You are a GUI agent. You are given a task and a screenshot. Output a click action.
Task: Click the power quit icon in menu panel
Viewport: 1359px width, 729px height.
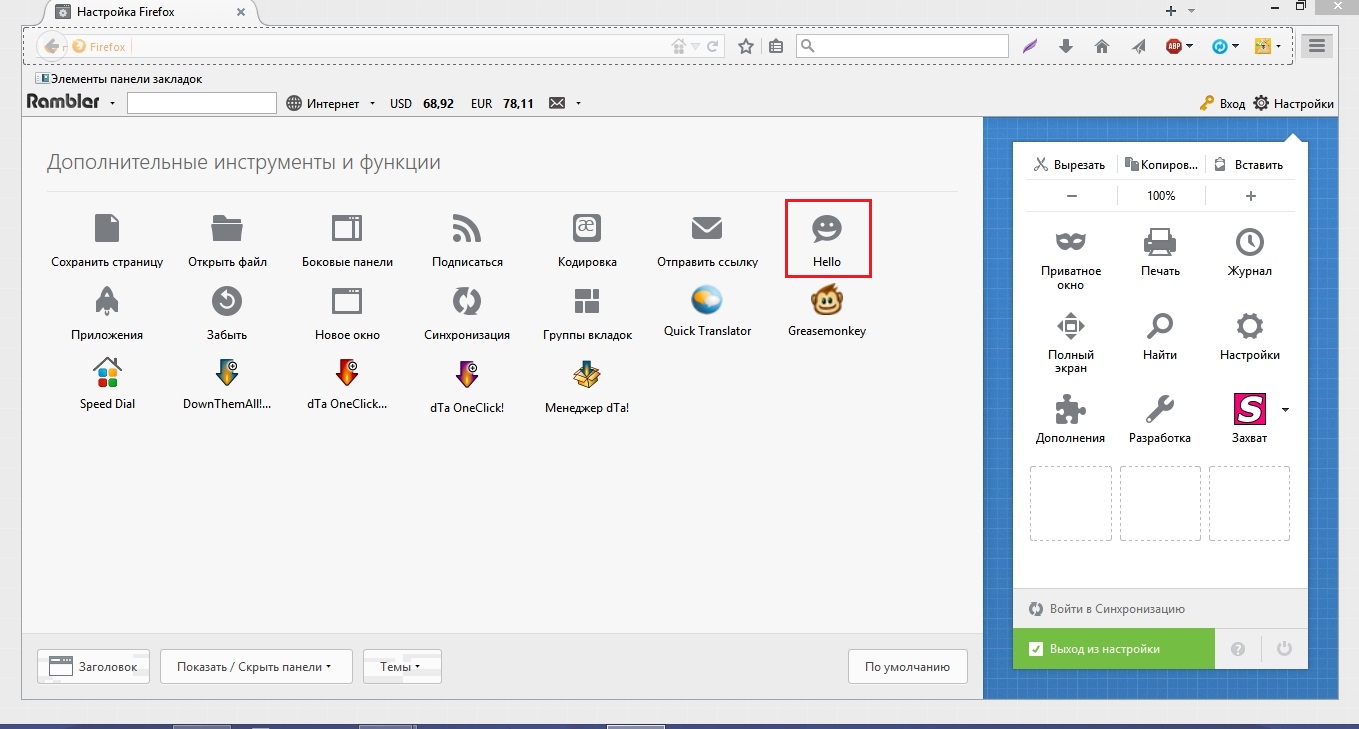[x=1285, y=649]
